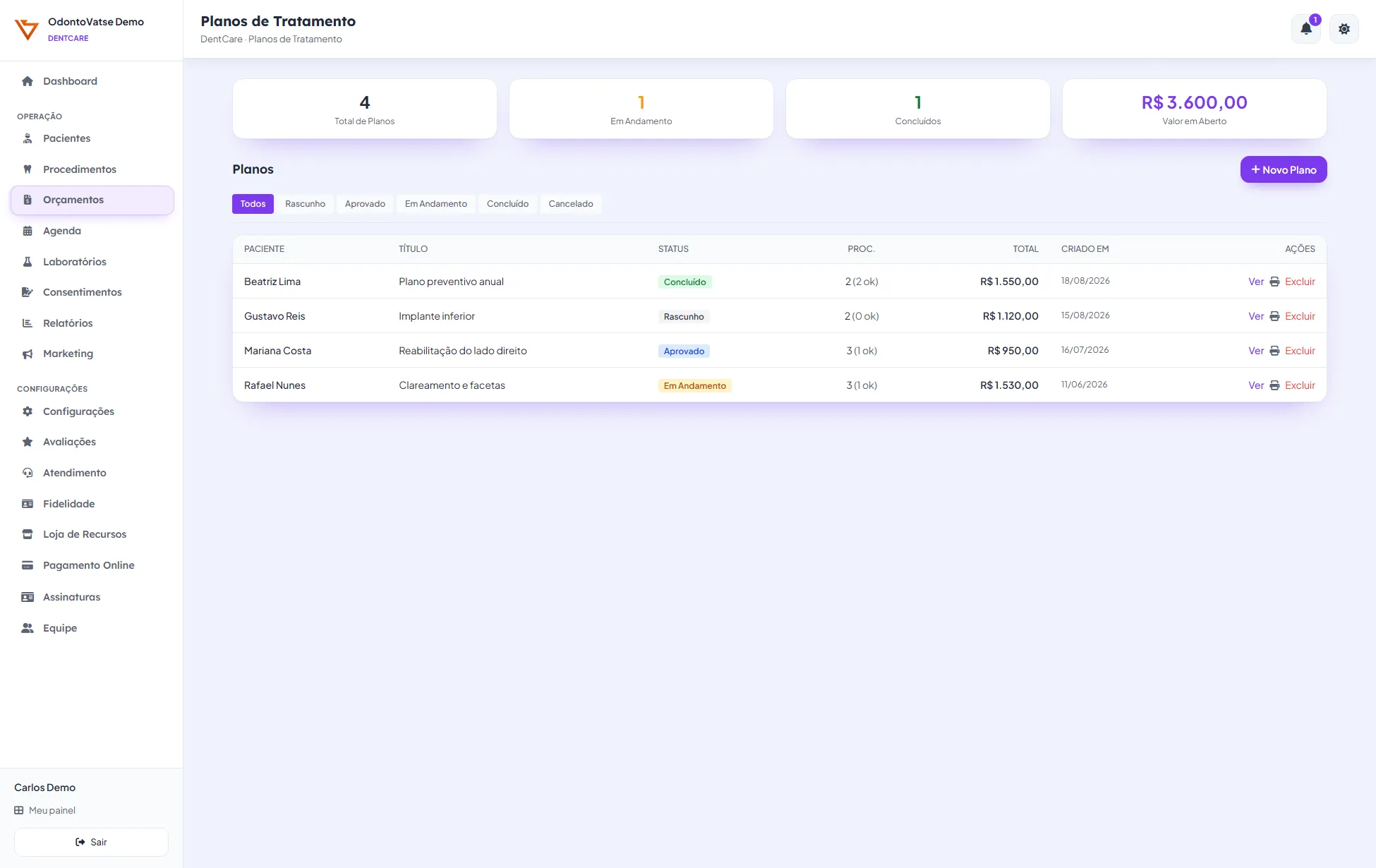This screenshot has width=1376, height=868.
Task: Click the Agenda calendar icon
Action: [28, 231]
